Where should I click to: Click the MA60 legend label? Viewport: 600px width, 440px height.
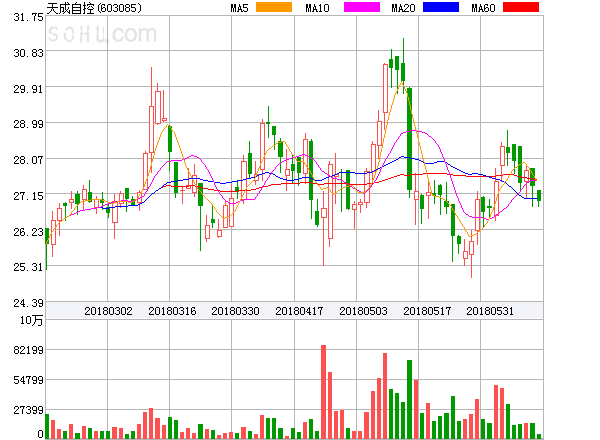tap(483, 8)
